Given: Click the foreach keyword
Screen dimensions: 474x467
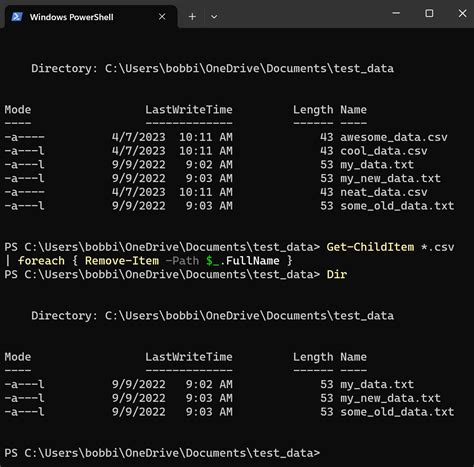Looking at the screenshot, I should 41,261.
